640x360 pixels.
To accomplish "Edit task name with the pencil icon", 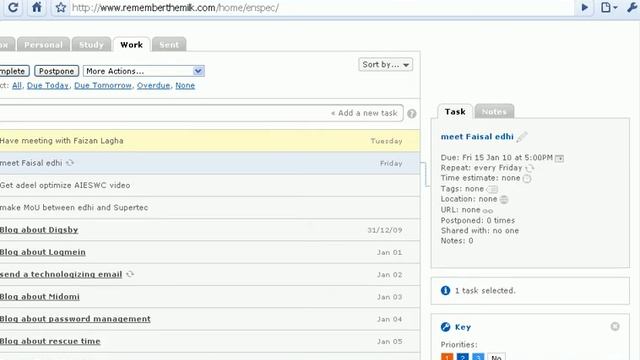I will 522,137.
